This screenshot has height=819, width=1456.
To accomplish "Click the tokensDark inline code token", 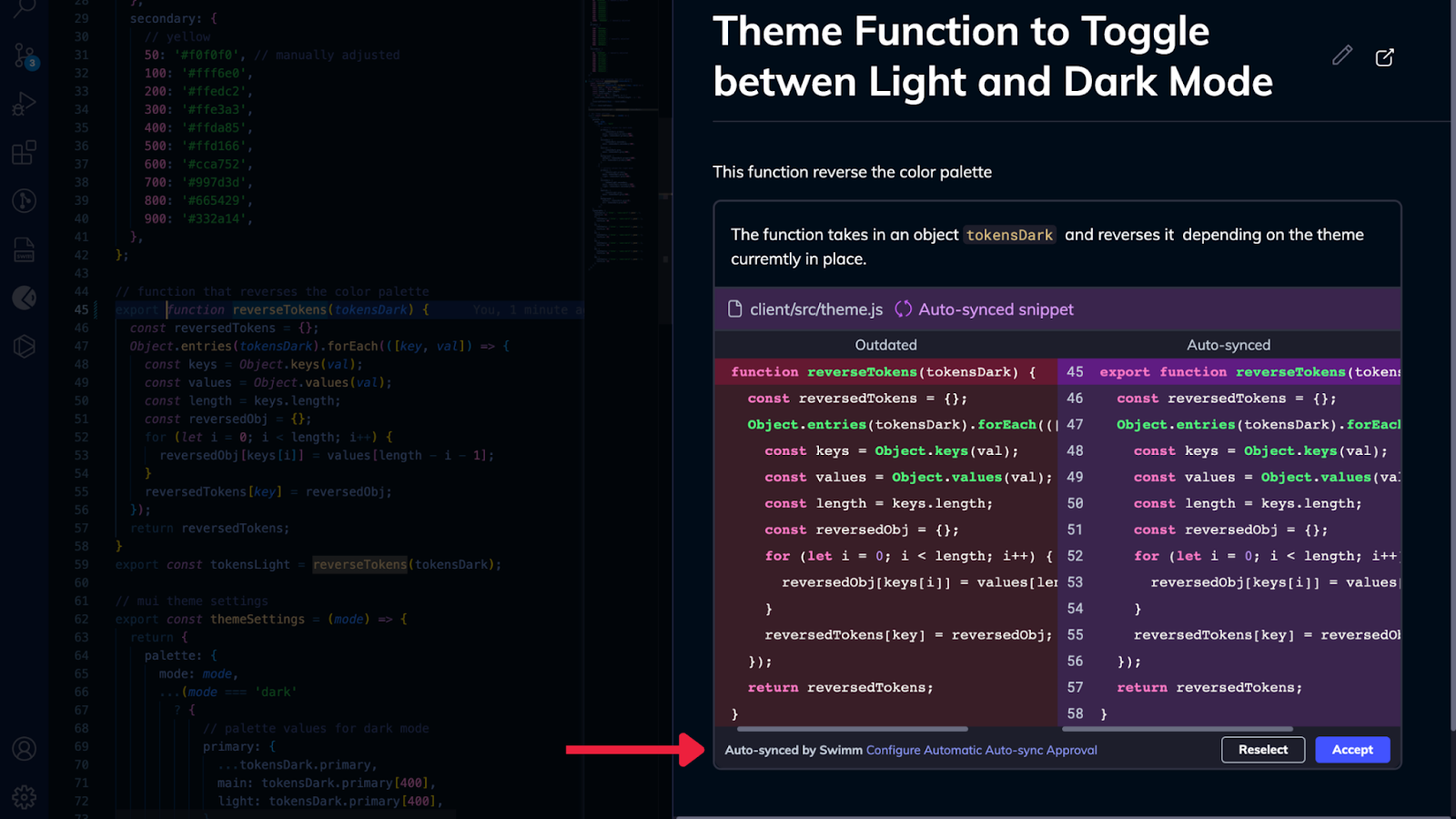I will coord(1009,235).
